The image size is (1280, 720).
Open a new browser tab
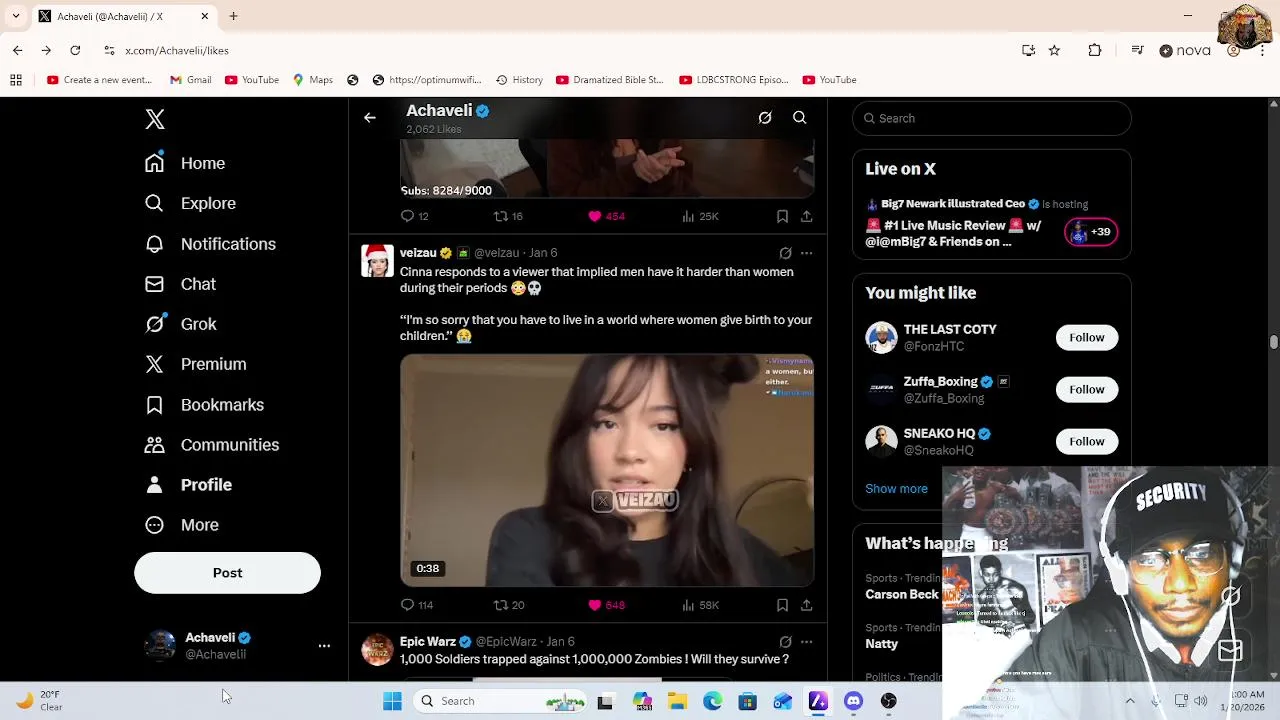(233, 16)
